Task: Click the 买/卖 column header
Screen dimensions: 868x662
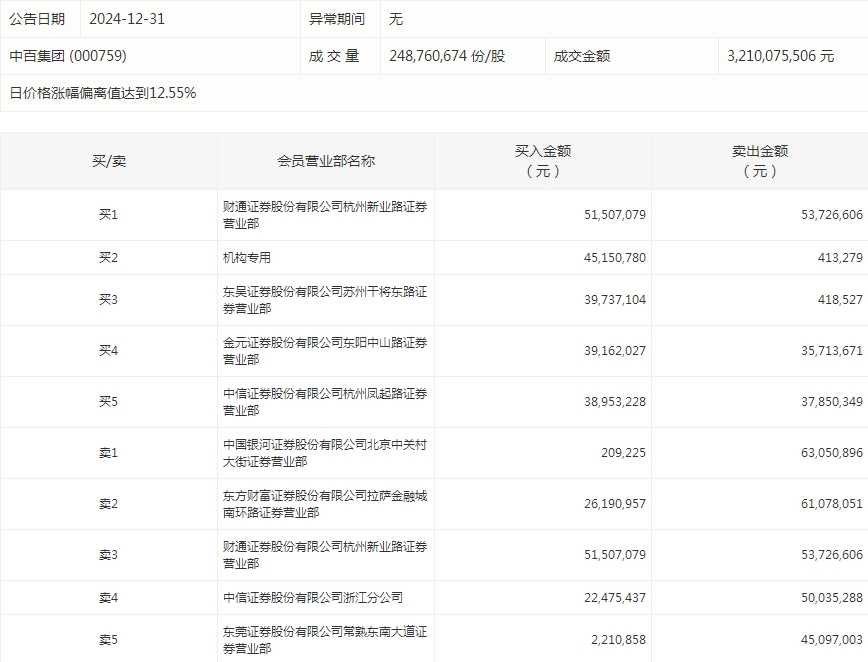Action: pos(109,161)
